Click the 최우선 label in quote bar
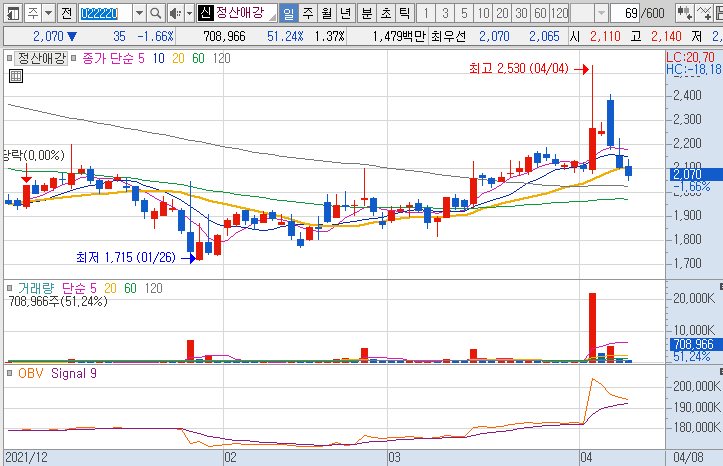This screenshot has width=723, height=466. [448, 36]
